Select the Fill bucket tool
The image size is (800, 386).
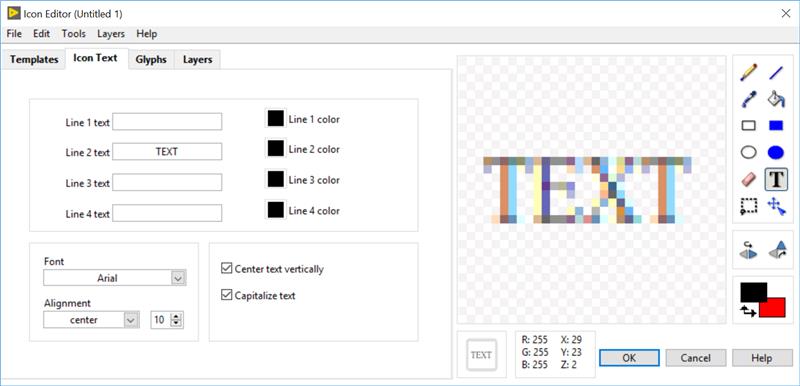pyautogui.click(x=776, y=98)
